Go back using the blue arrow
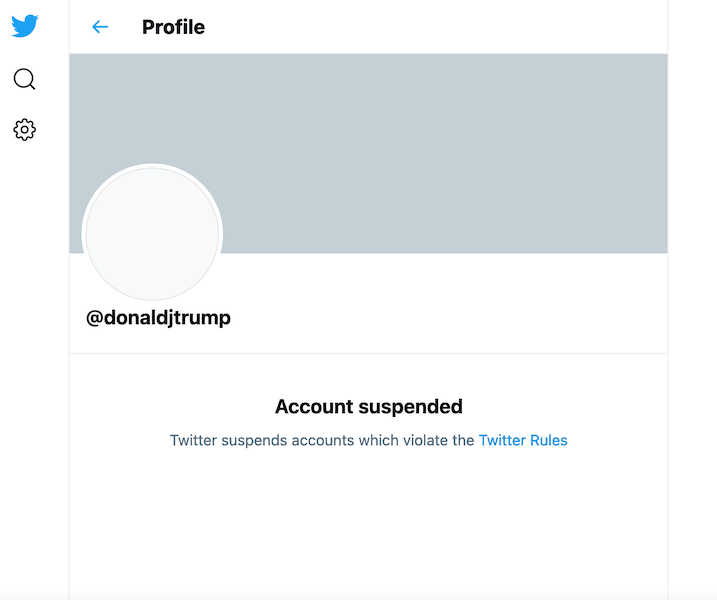 click(x=100, y=27)
